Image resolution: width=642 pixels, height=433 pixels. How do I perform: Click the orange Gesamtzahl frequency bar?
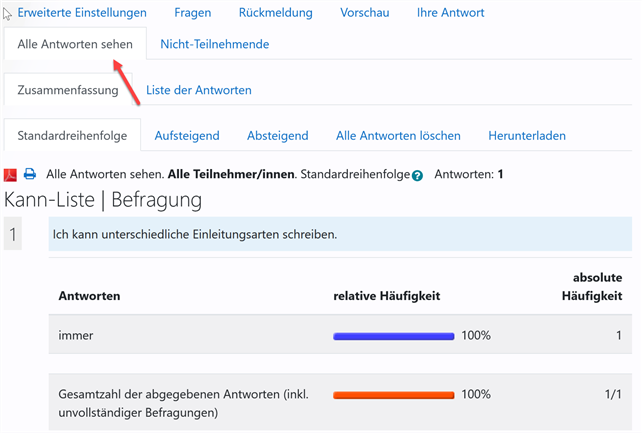393,394
